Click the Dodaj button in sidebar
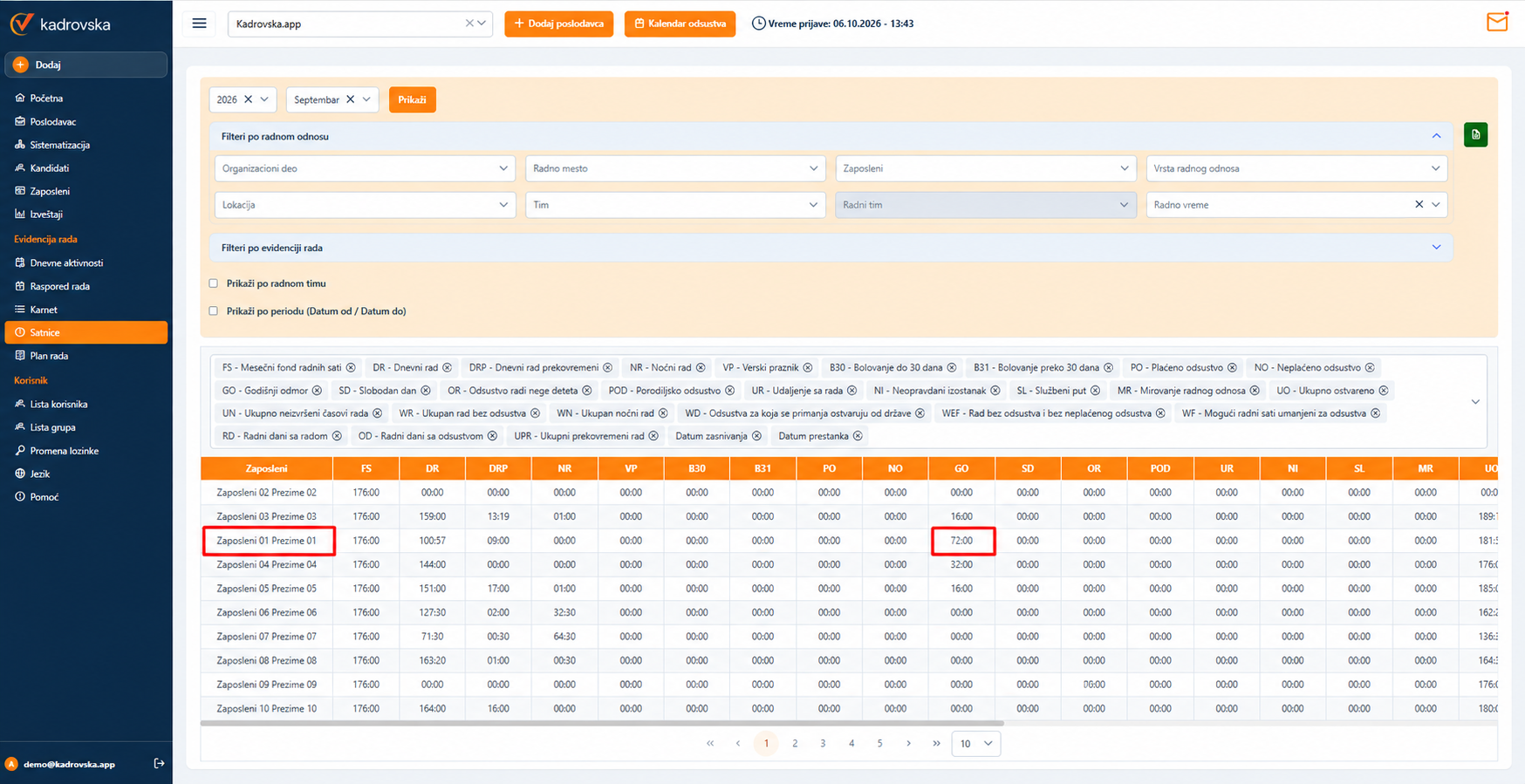Viewport: 1525px width, 784px height. 85,65
